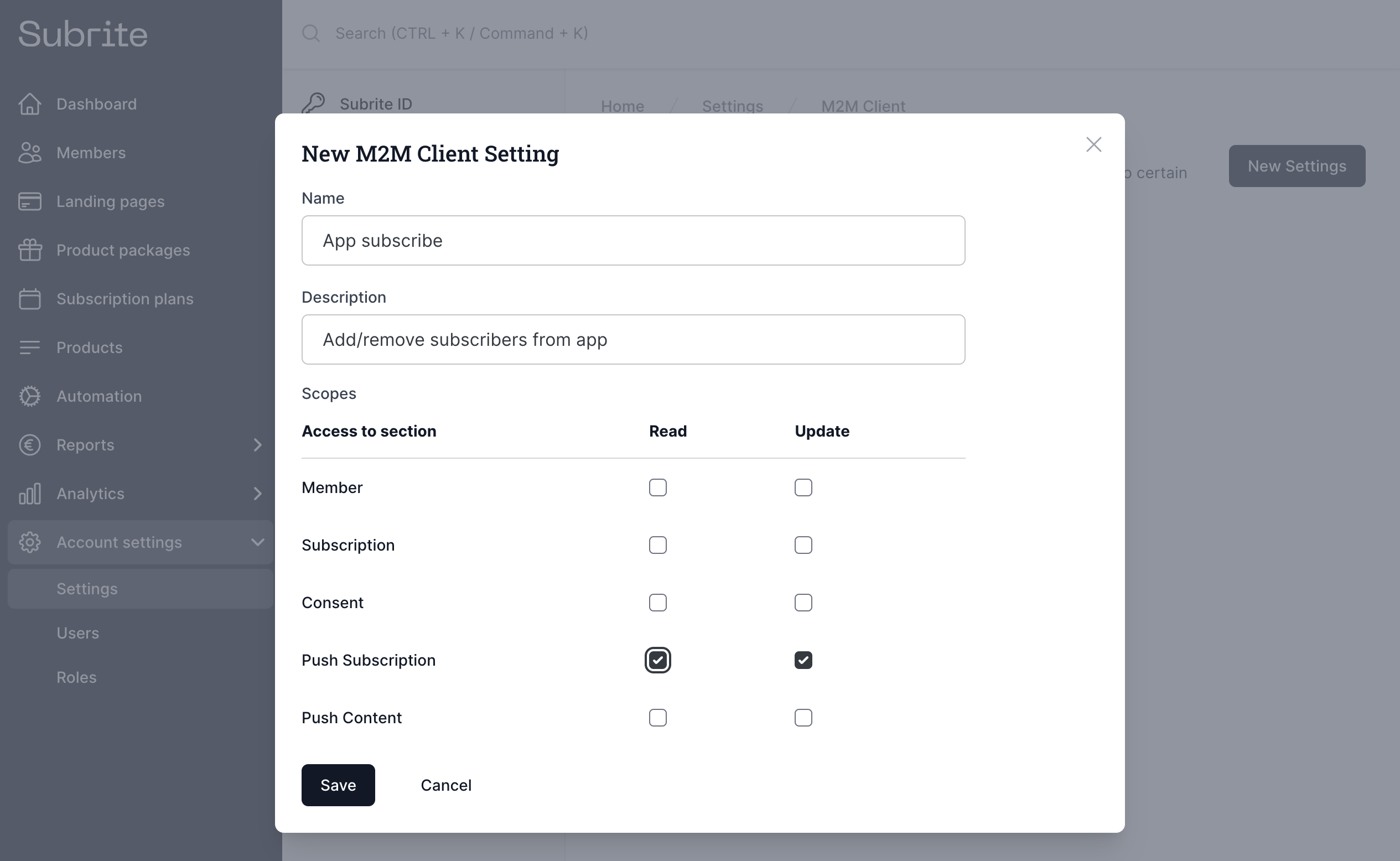Click the Members people icon

pyautogui.click(x=30, y=153)
